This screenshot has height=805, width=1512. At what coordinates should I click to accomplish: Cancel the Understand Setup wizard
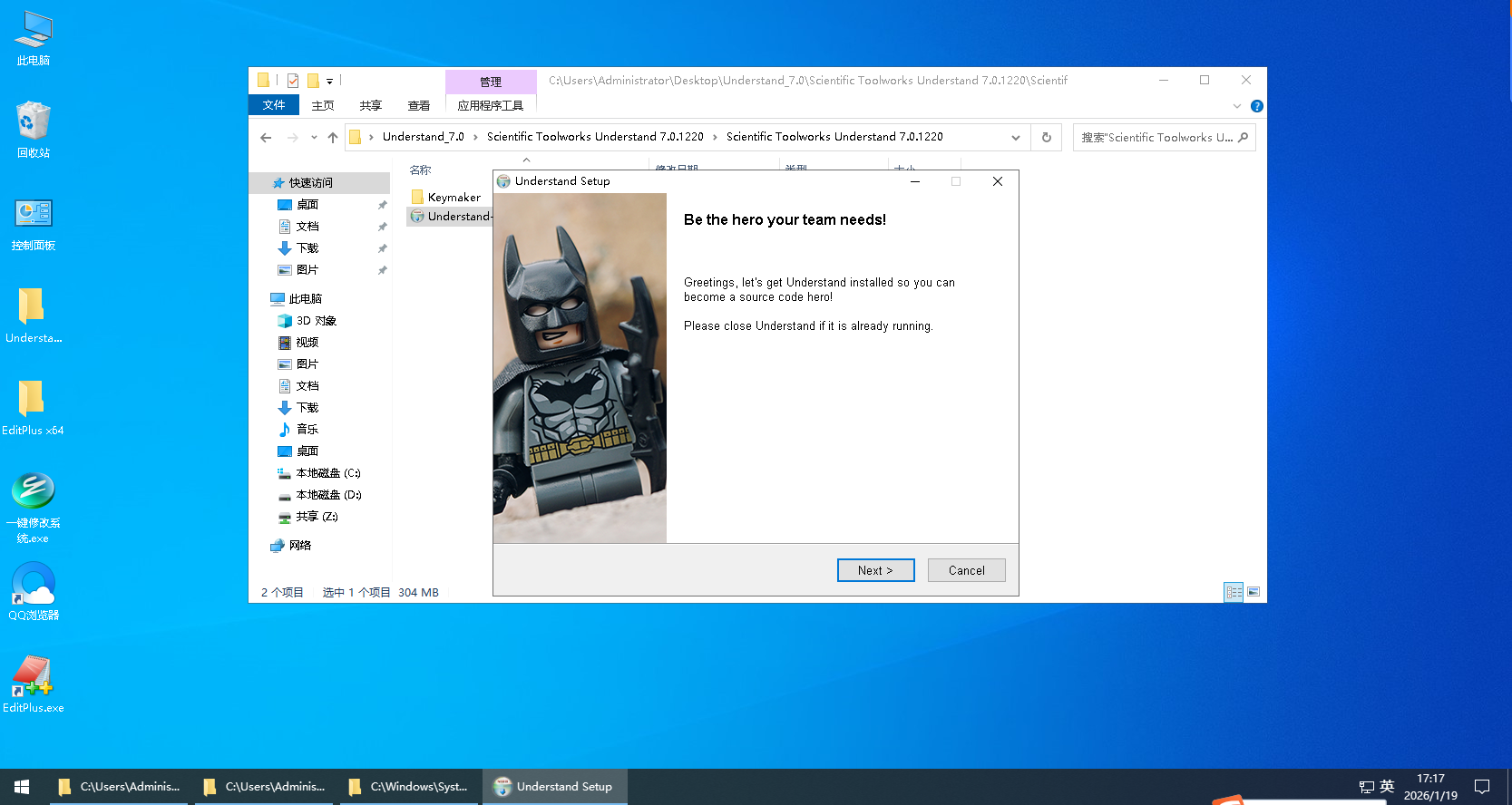tap(966, 570)
